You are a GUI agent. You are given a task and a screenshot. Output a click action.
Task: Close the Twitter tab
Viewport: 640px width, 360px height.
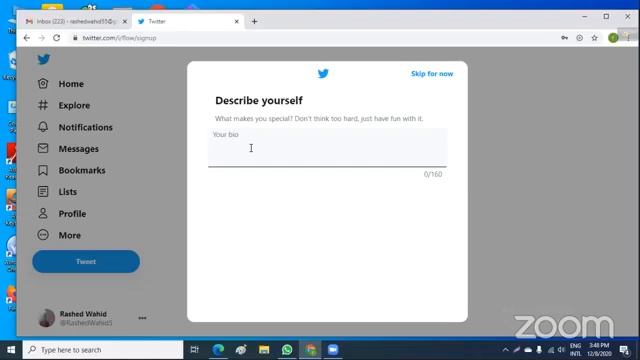point(236,22)
